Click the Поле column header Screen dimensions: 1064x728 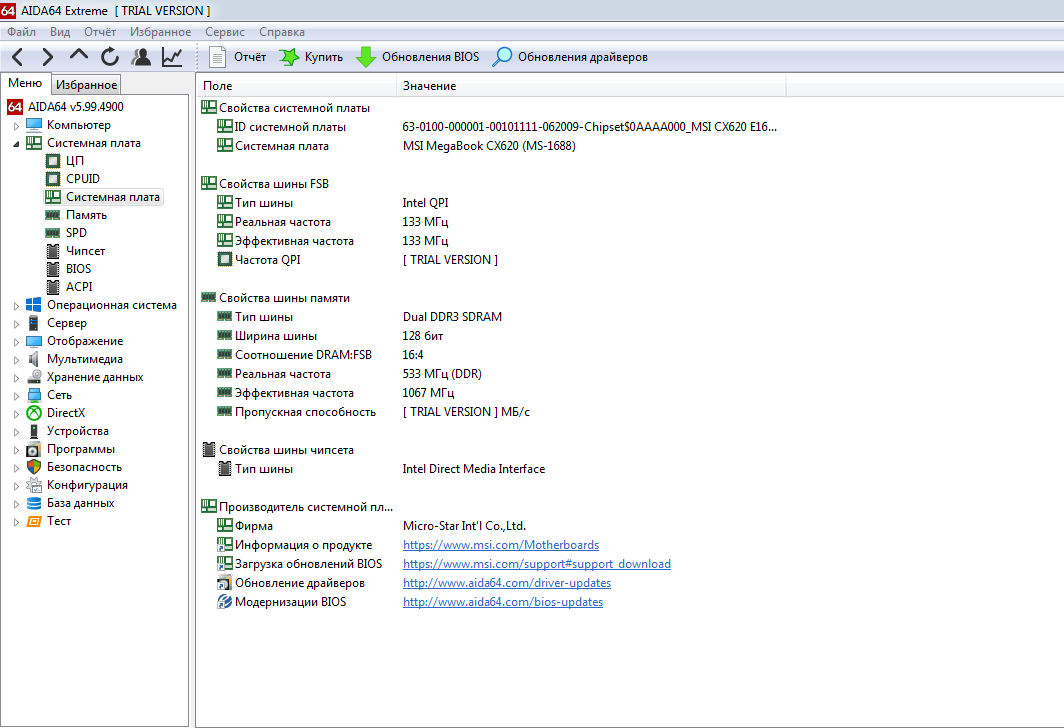coord(297,86)
